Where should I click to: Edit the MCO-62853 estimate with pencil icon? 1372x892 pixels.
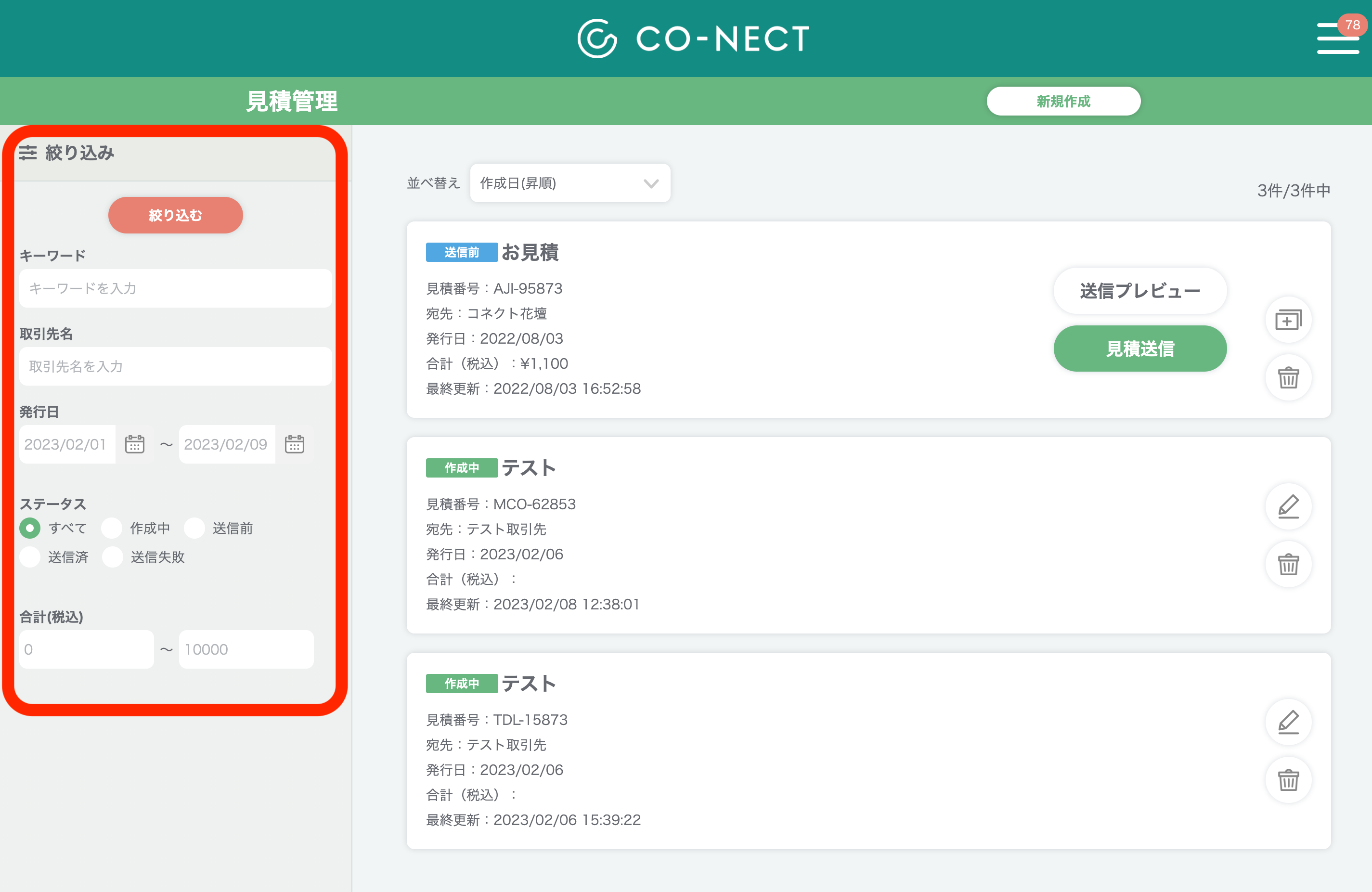pyautogui.click(x=1288, y=507)
